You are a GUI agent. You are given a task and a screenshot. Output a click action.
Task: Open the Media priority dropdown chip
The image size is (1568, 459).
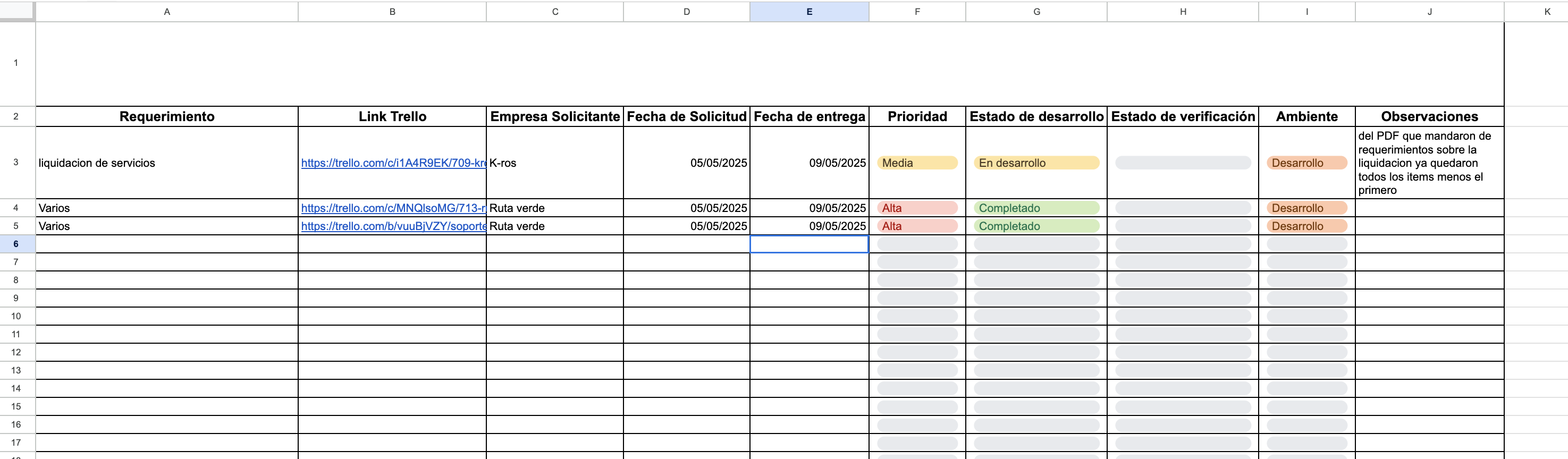(x=917, y=163)
